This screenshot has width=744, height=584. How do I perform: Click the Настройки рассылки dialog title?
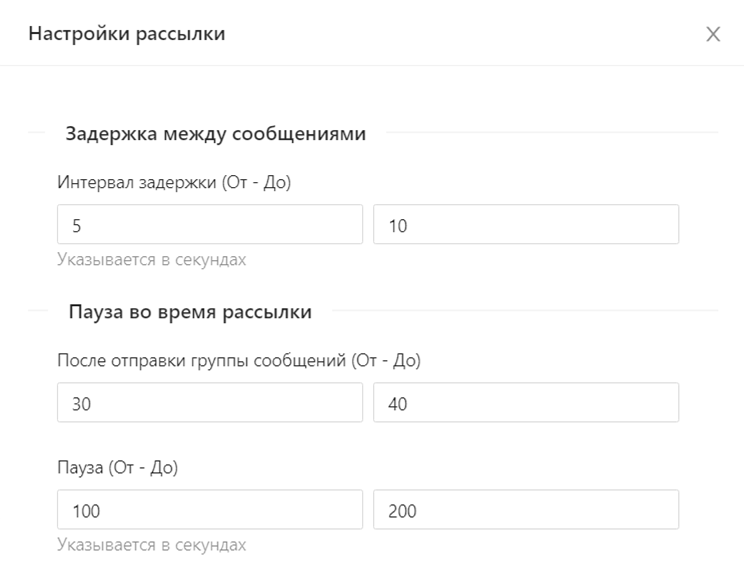(x=126, y=34)
